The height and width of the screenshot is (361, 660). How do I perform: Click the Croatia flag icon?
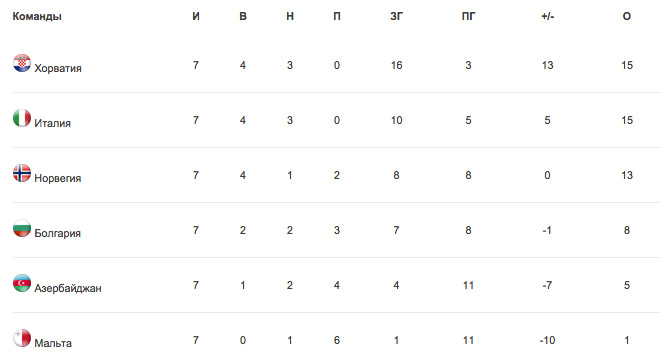[x=22, y=63]
